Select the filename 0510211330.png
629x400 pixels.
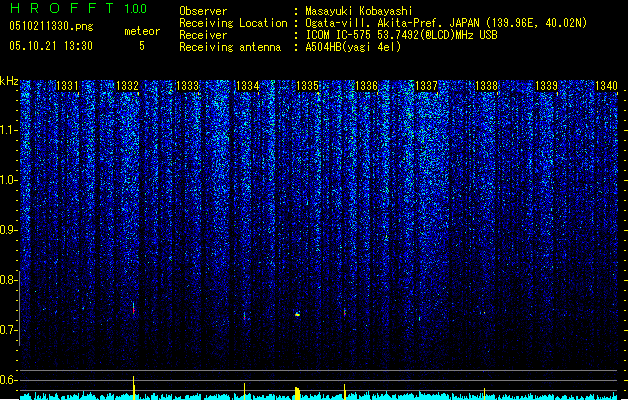click(x=51, y=27)
